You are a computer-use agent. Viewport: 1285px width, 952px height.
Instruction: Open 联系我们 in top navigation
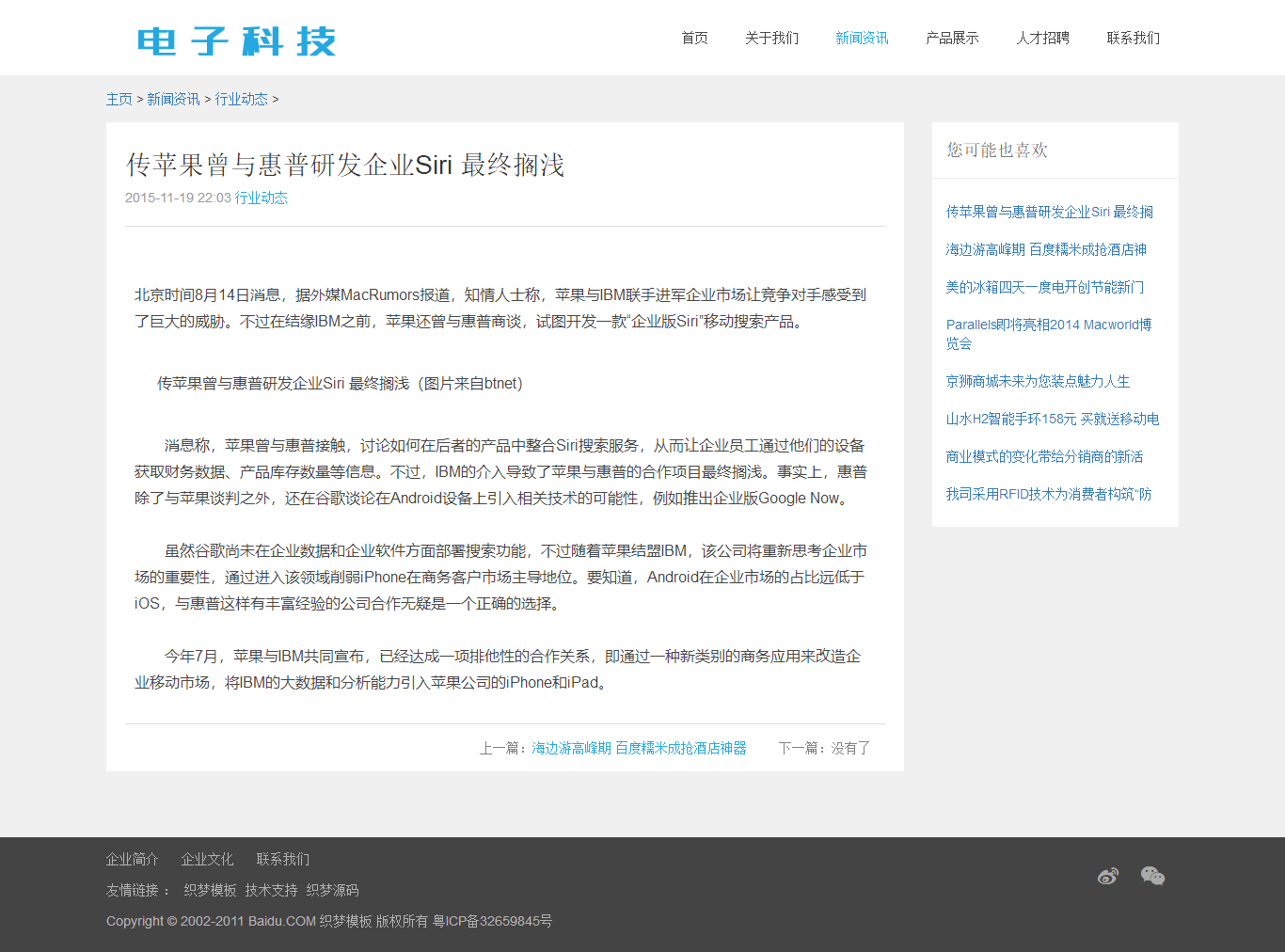point(1134,38)
